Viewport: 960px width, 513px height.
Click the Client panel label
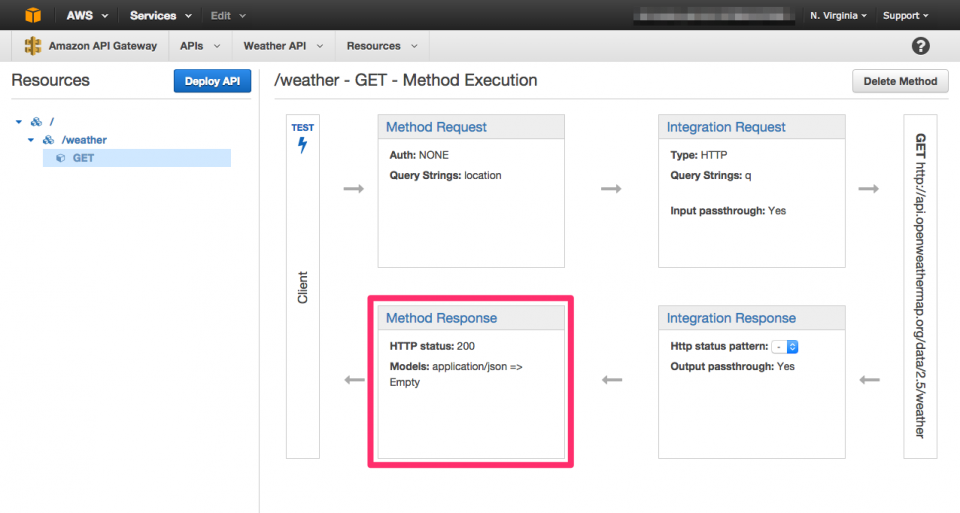(x=302, y=287)
